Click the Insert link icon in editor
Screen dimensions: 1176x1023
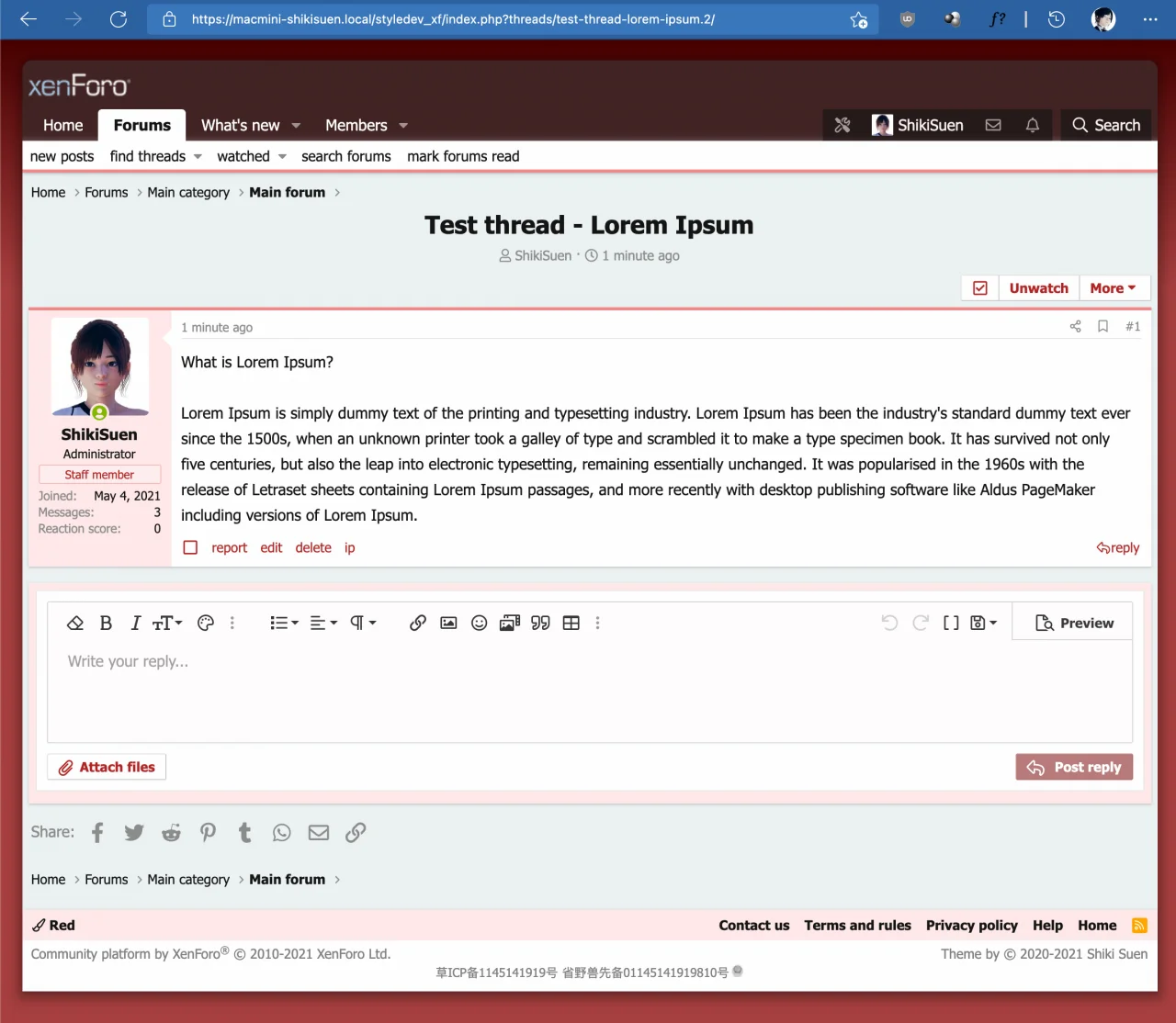click(x=418, y=624)
